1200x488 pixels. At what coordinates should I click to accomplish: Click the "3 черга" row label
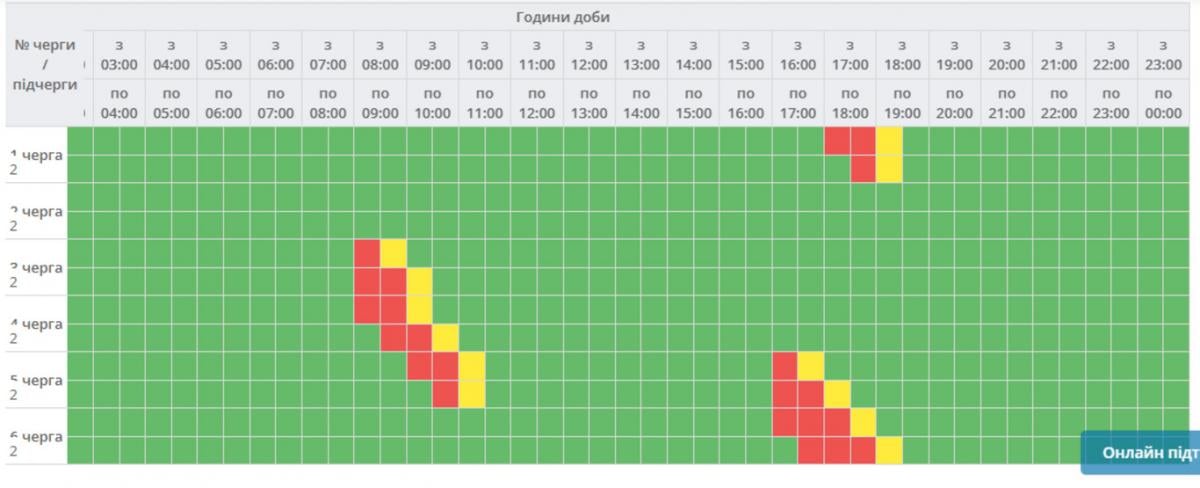[x=36, y=267]
